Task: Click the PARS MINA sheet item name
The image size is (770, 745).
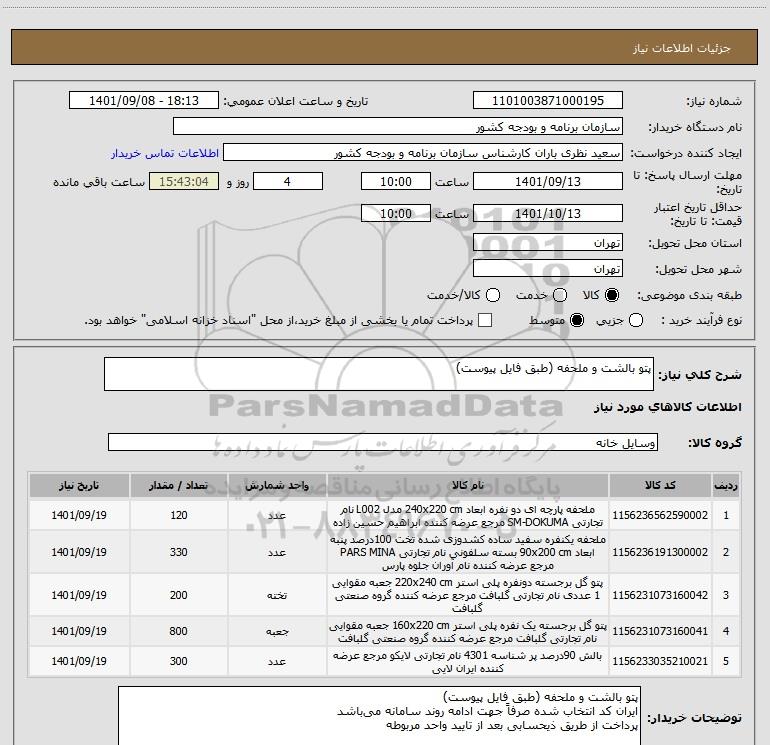Action: 468,552
